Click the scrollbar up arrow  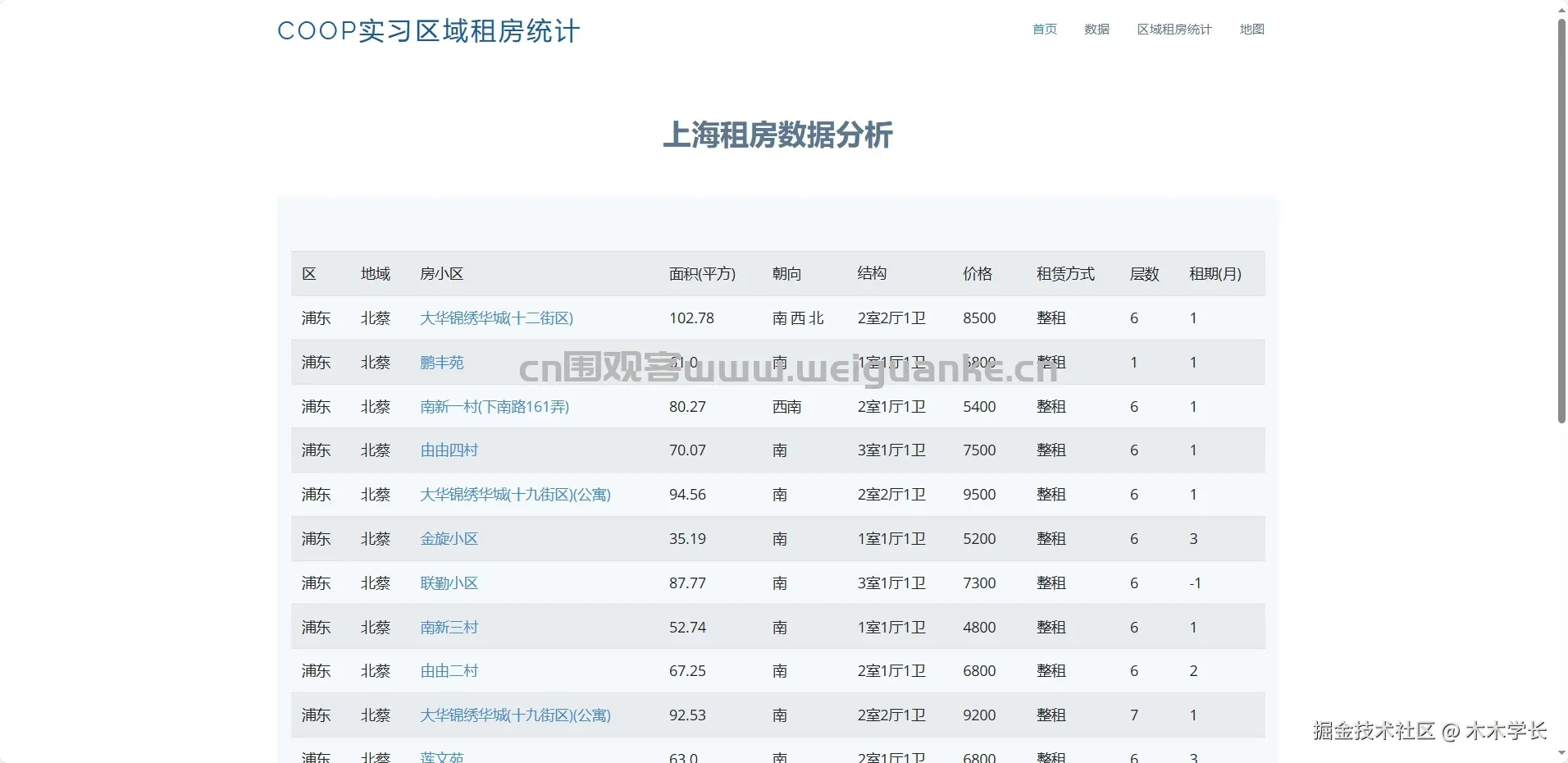(1561, 9)
